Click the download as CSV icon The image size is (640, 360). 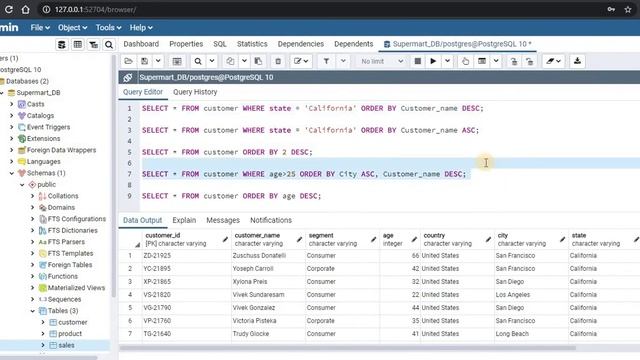577,61
